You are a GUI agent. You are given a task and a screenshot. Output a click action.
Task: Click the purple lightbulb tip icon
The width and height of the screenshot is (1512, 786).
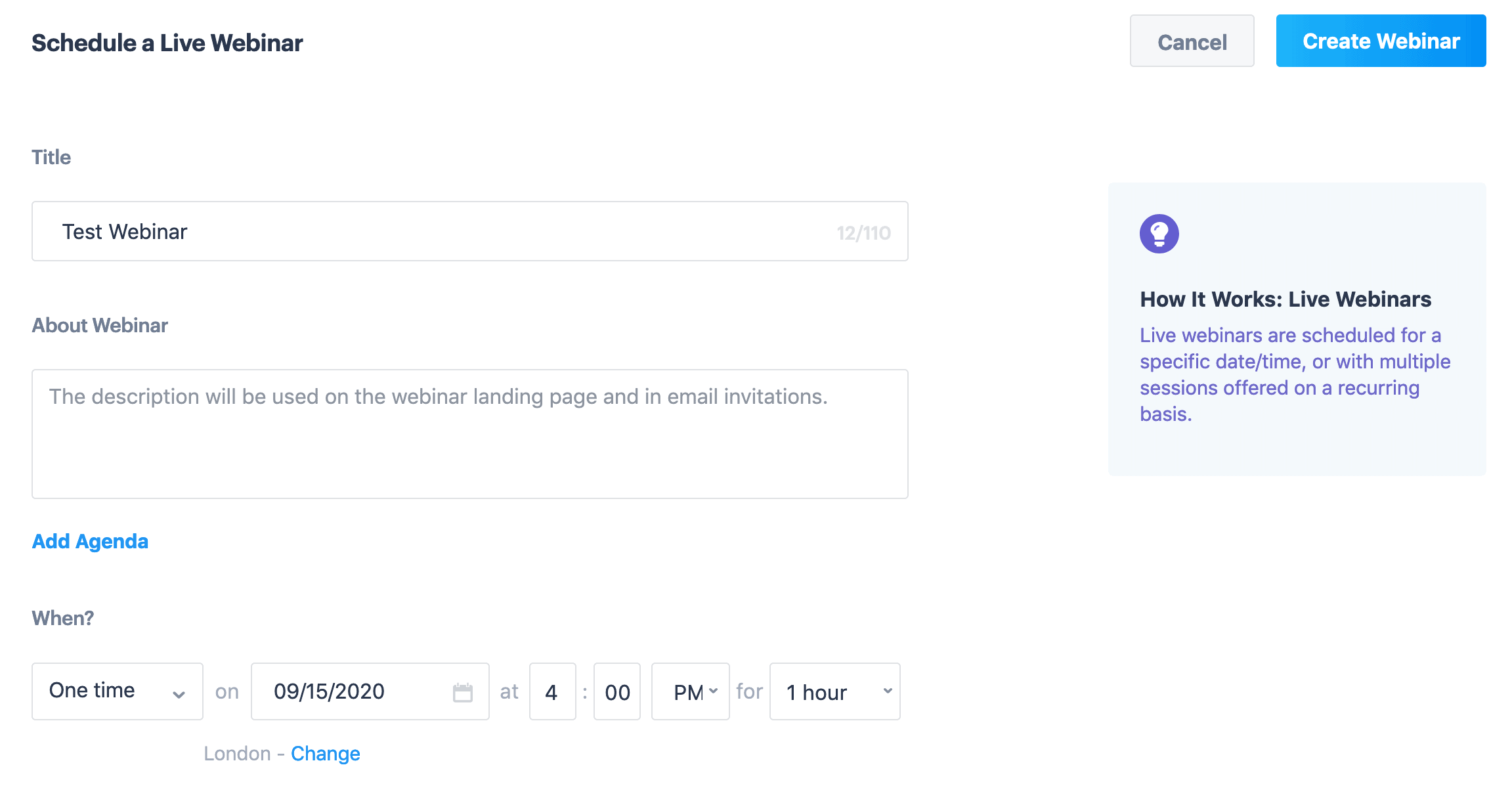pos(1159,234)
